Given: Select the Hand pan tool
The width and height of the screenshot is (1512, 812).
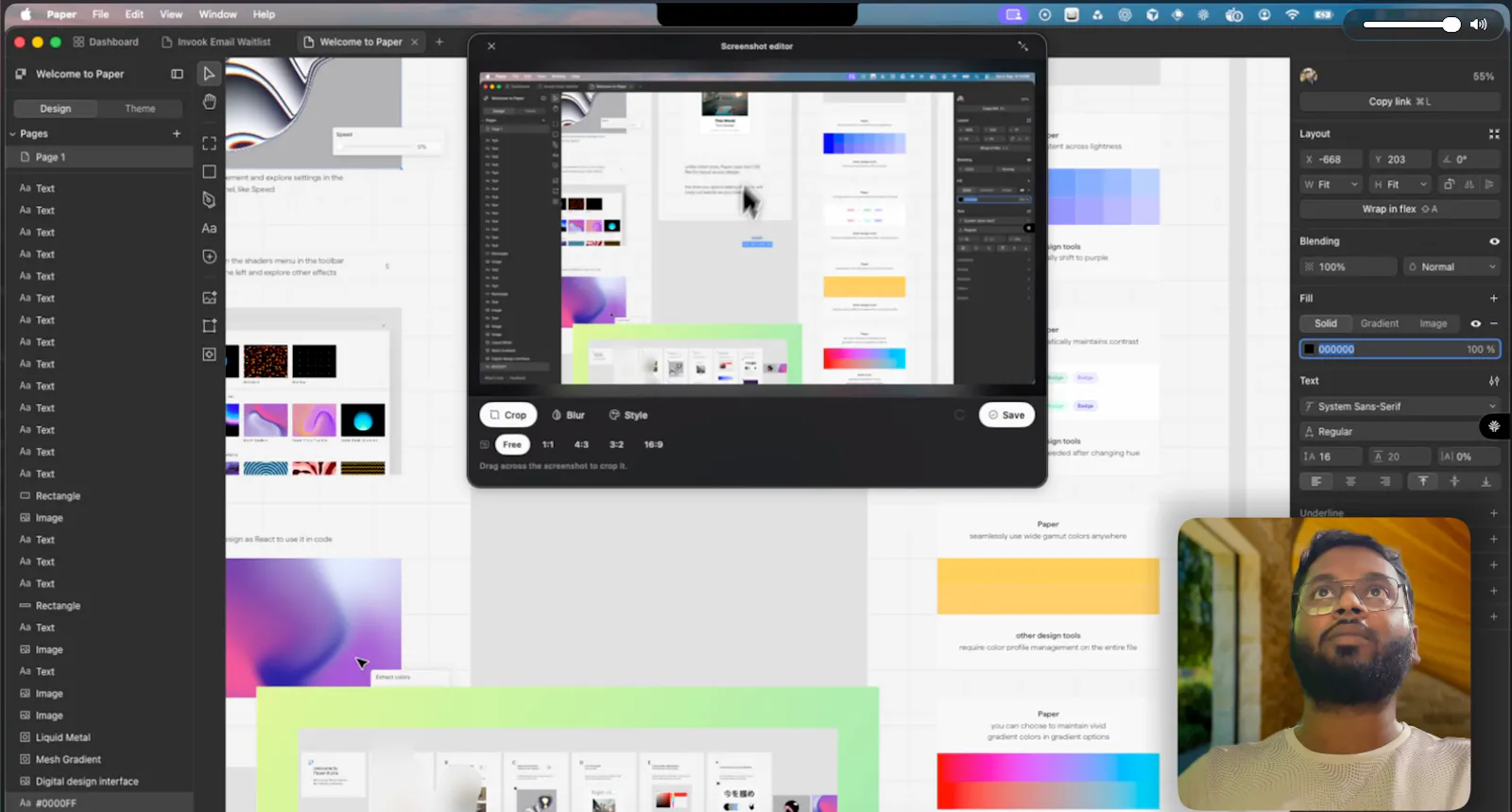Looking at the screenshot, I should 209,101.
